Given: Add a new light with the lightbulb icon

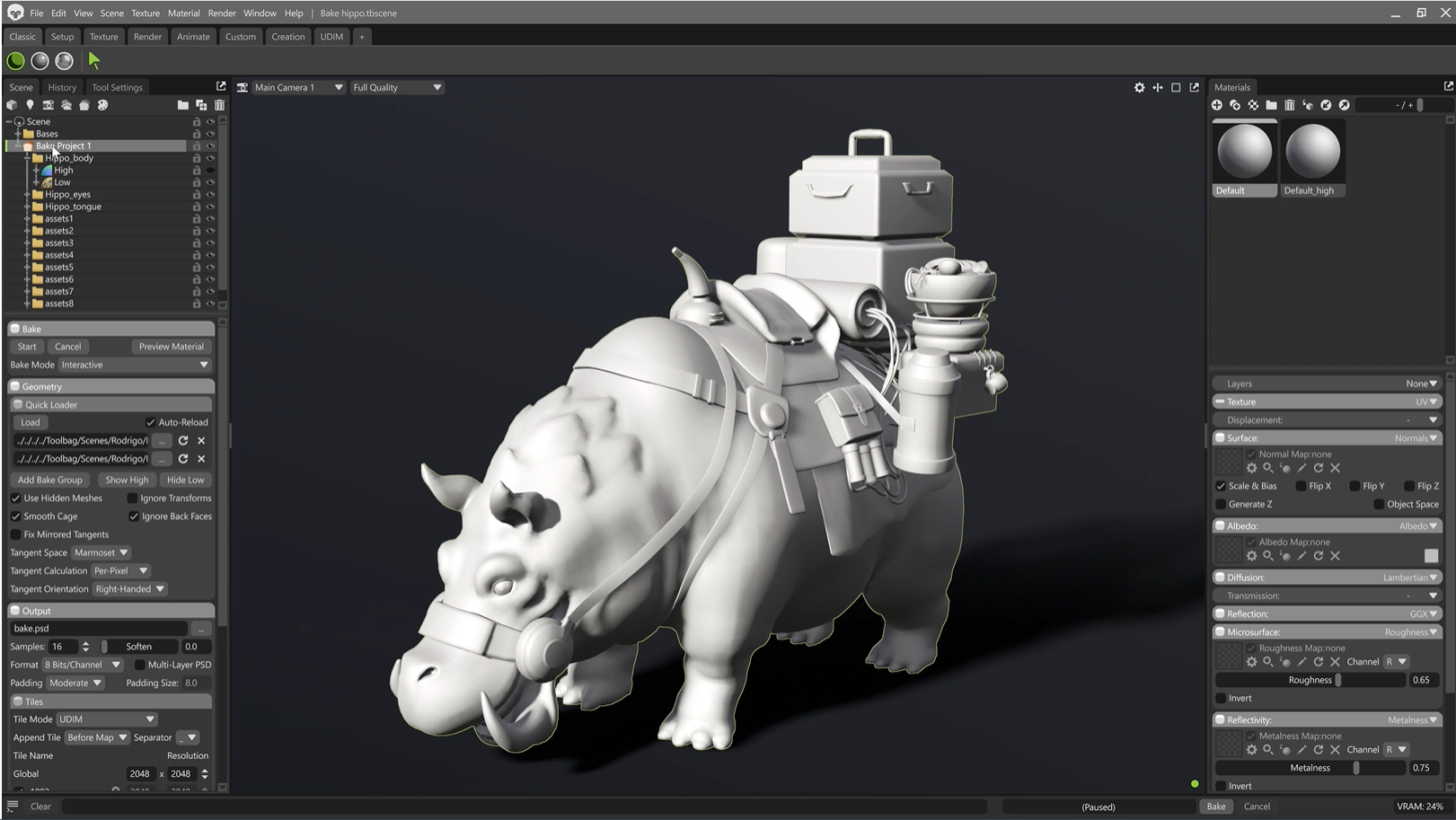Looking at the screenshot, I should click(x=30, y=105).
